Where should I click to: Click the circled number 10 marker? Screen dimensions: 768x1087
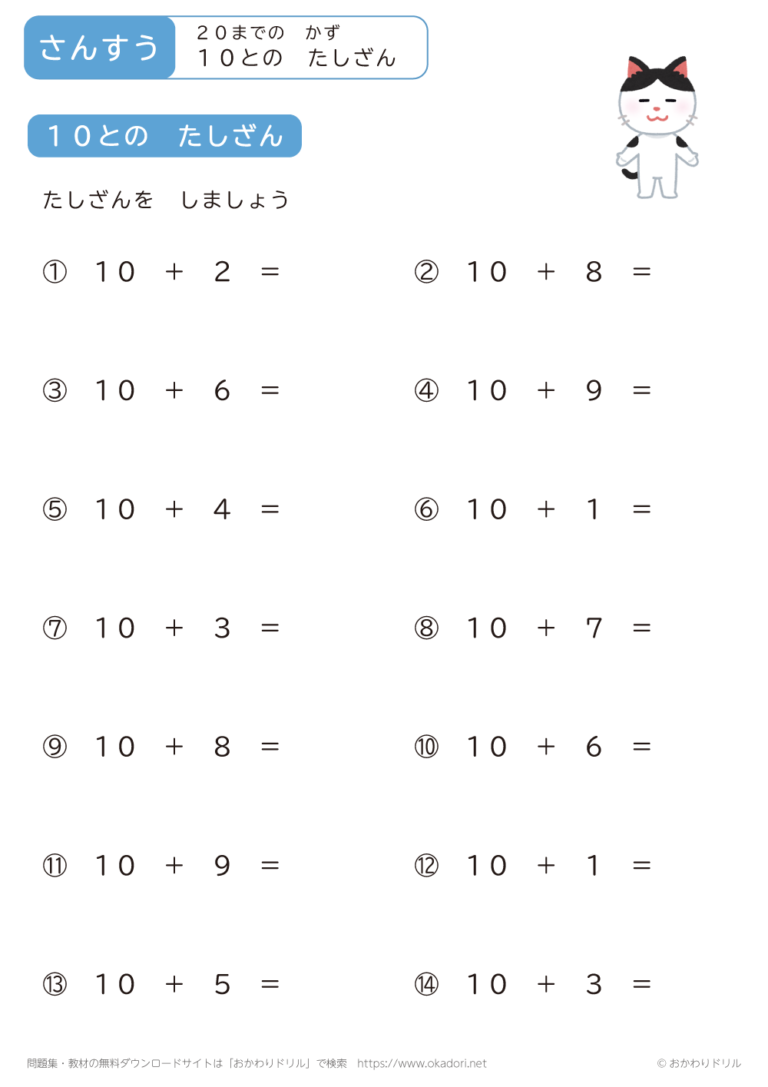(x=427, y=747)
